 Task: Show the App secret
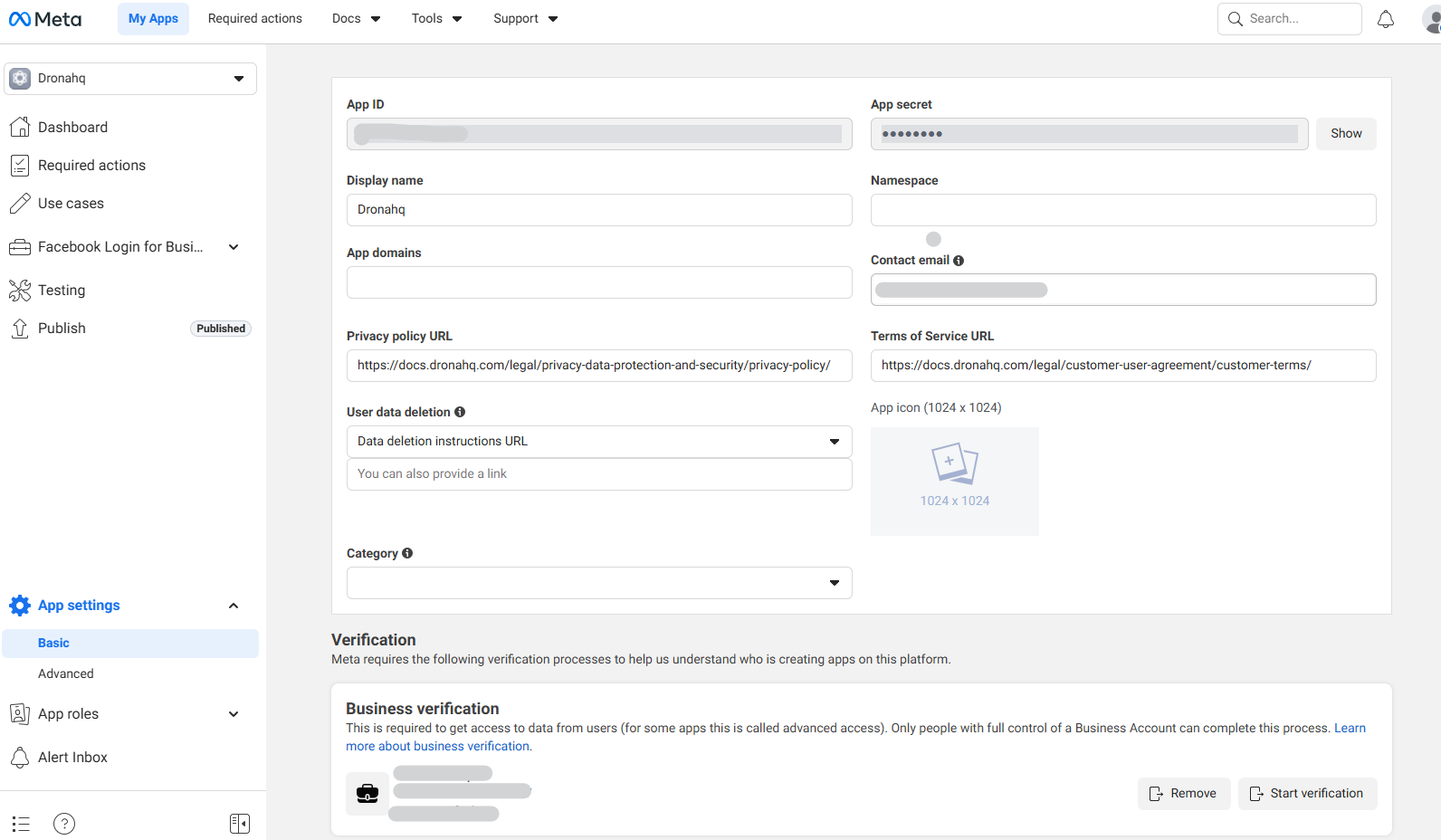tap(1345, 134)
